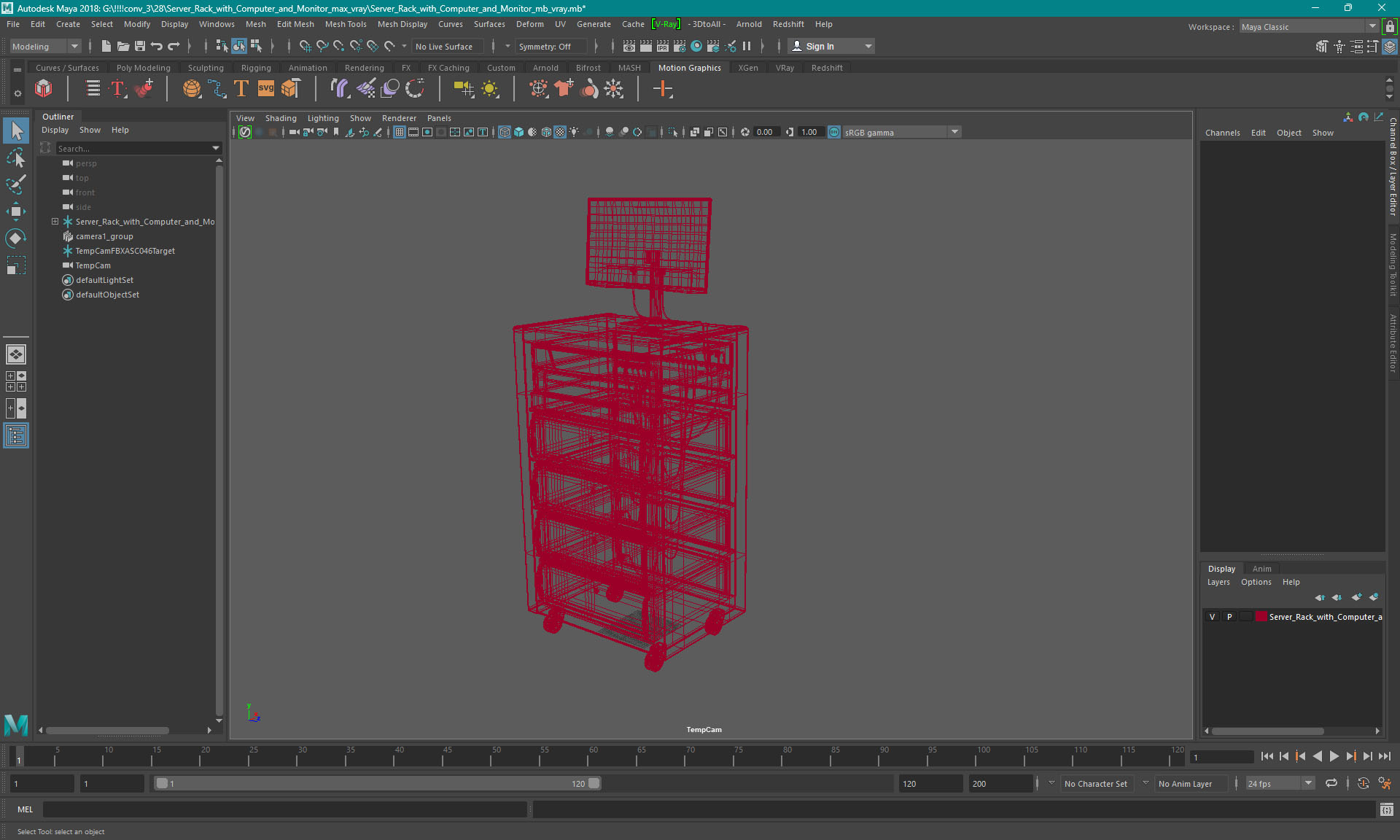
Task: Click the Single perspective view layout icon
Action: tap(16, 354)
